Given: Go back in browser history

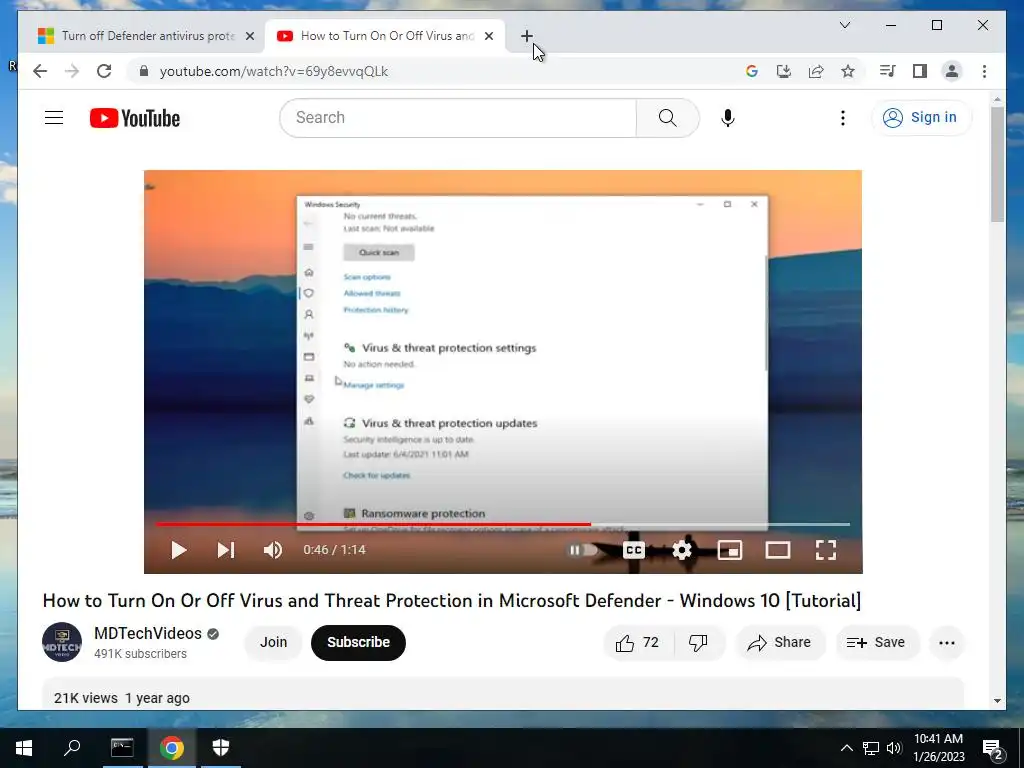Looking at the screenshot, I should [40, 71].
